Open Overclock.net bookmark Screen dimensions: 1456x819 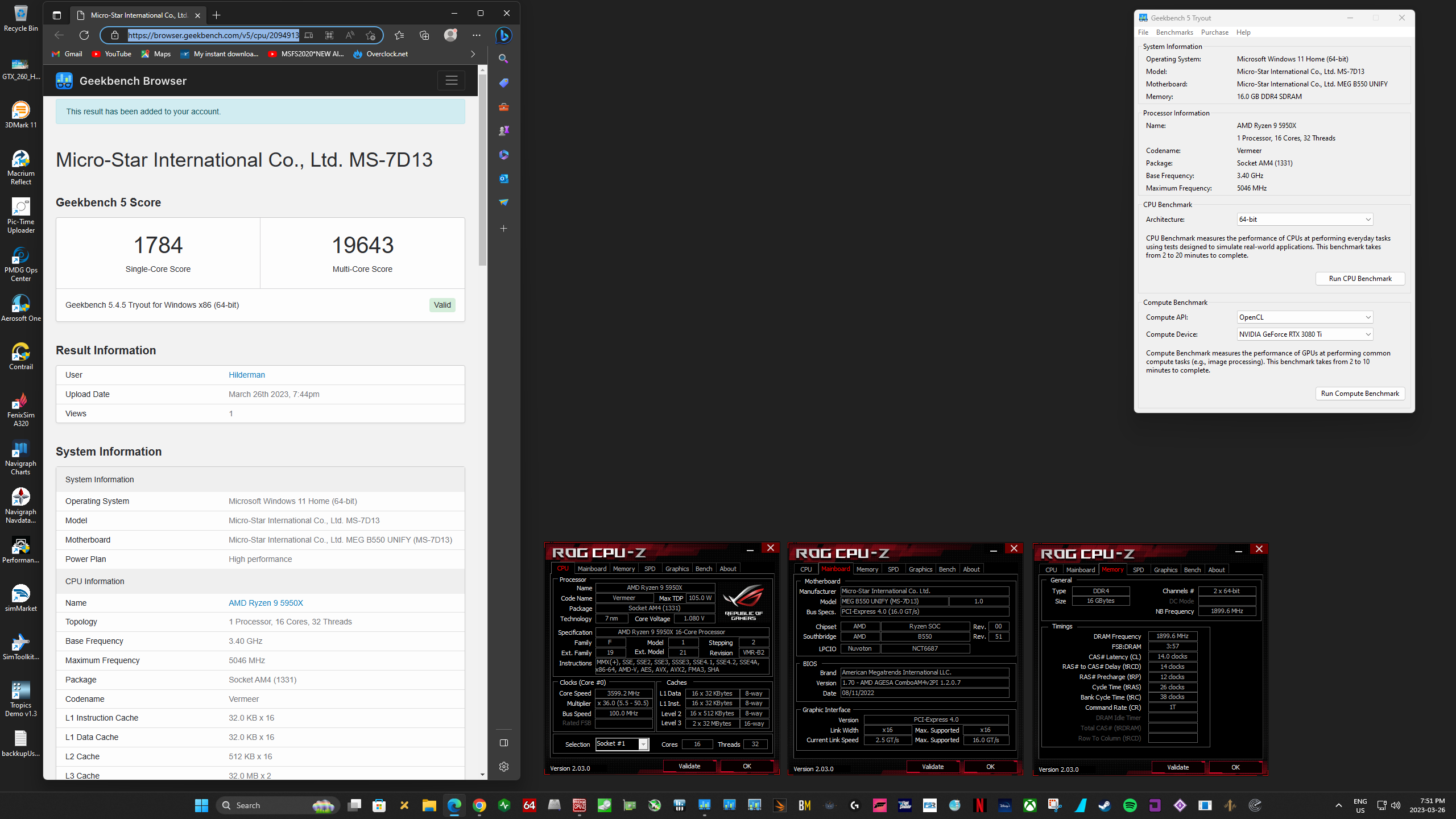[x=380, y=54]
